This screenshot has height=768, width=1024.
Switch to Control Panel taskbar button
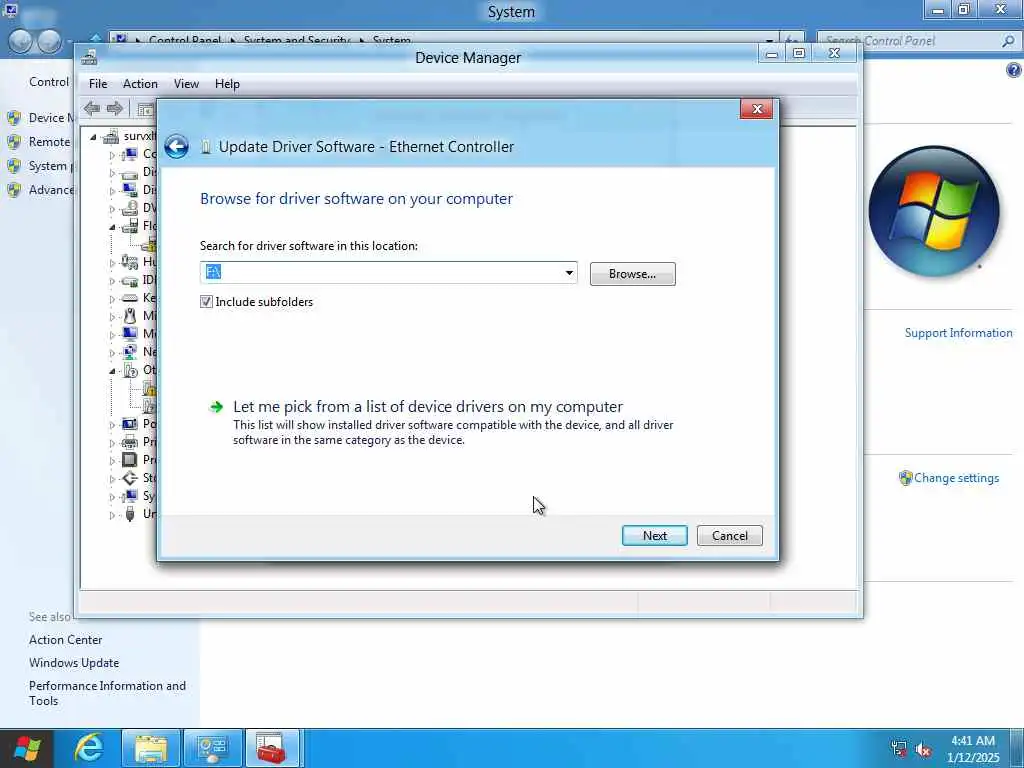212,748
